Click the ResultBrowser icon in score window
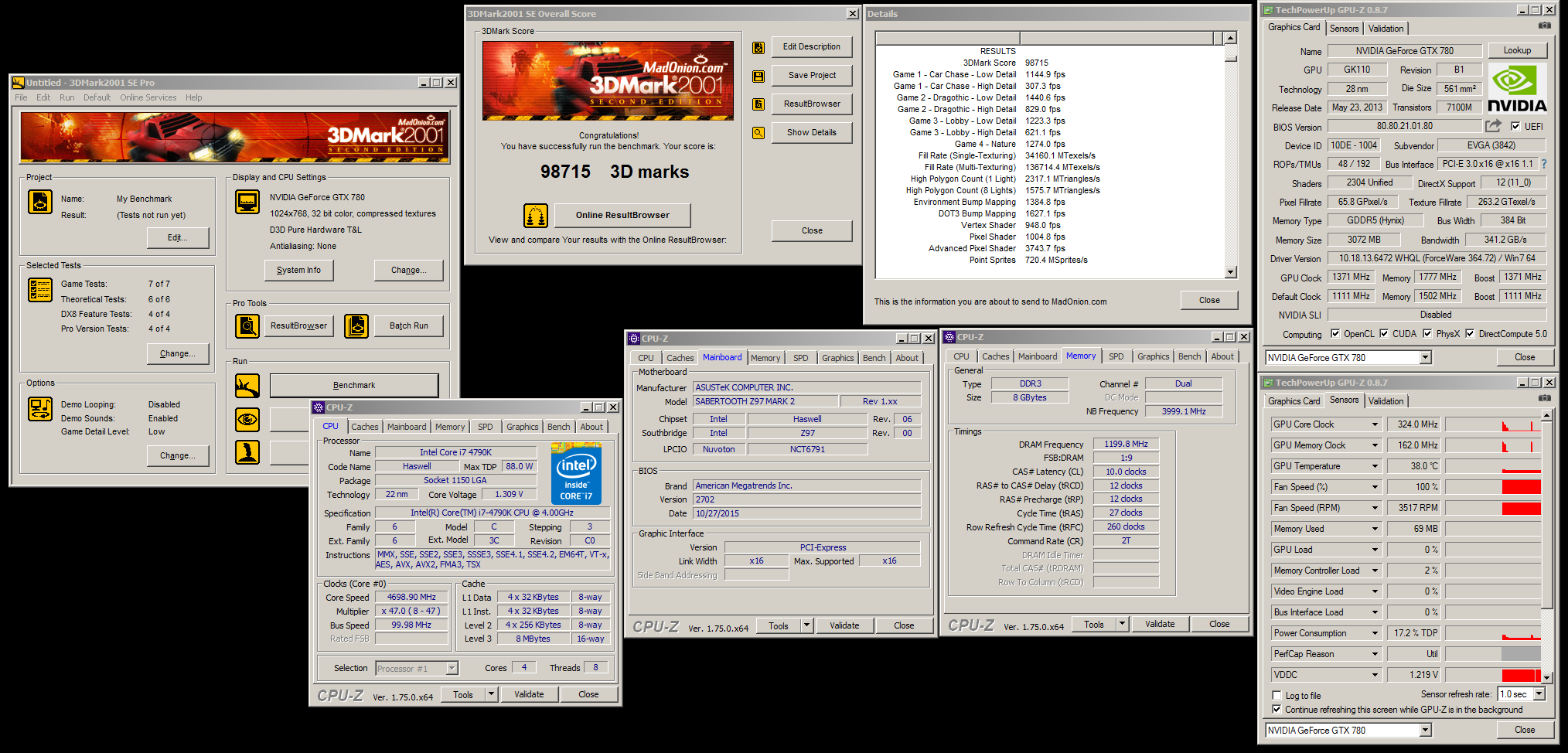The height and width of the screenshot is (753, 1568). (x=758, y=104)
